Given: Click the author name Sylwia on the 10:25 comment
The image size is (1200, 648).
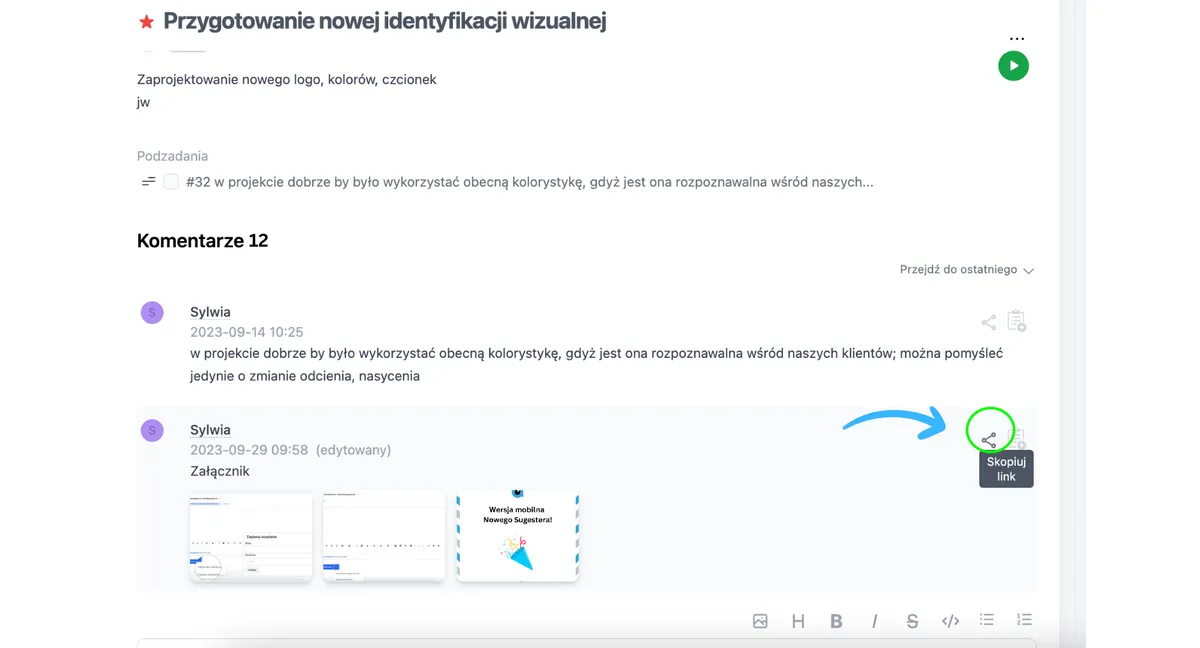Looking at the screenshot, I should click(x=210, y=312).
